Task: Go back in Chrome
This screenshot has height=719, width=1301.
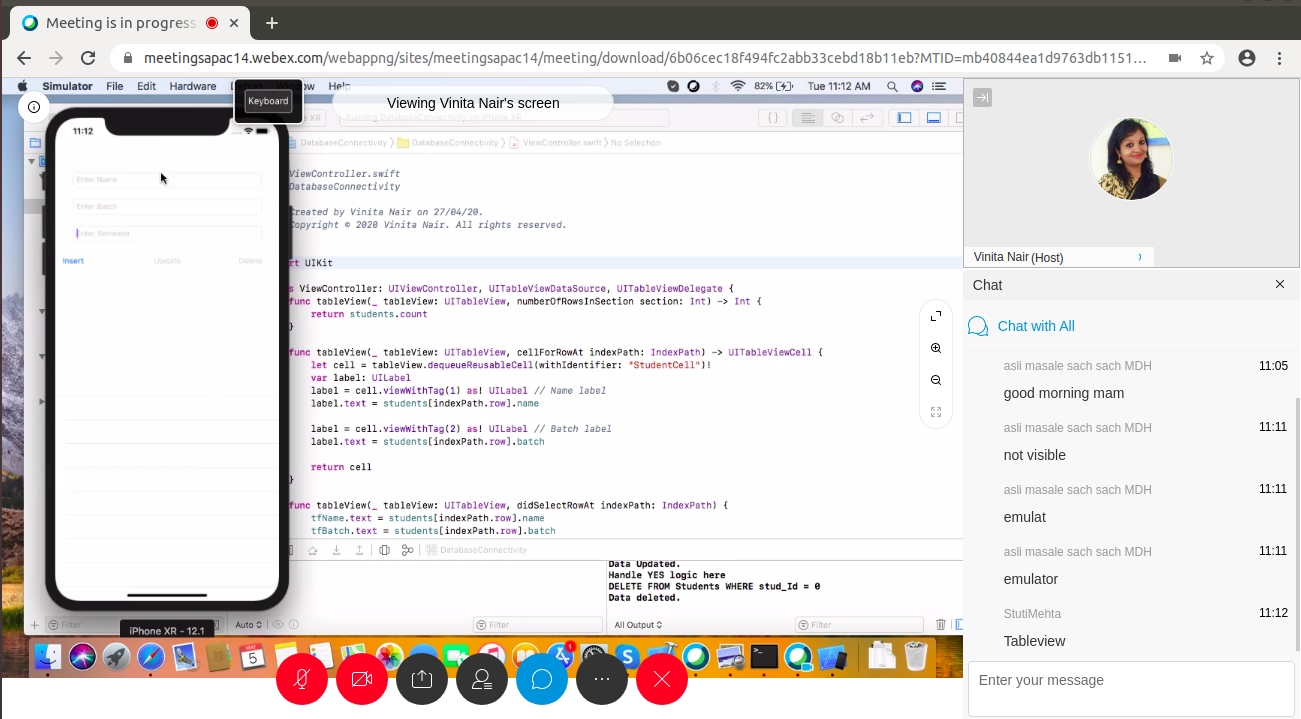Action: [x=24, y=58]
